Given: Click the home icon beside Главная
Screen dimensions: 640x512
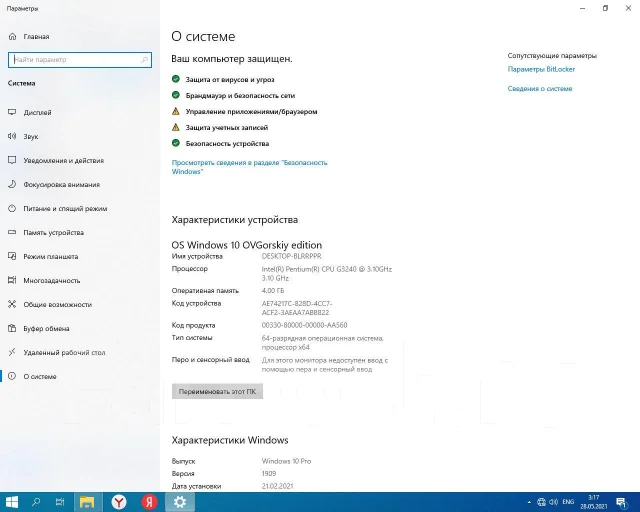Looking at the screenshot, I should tap(13, 36).
